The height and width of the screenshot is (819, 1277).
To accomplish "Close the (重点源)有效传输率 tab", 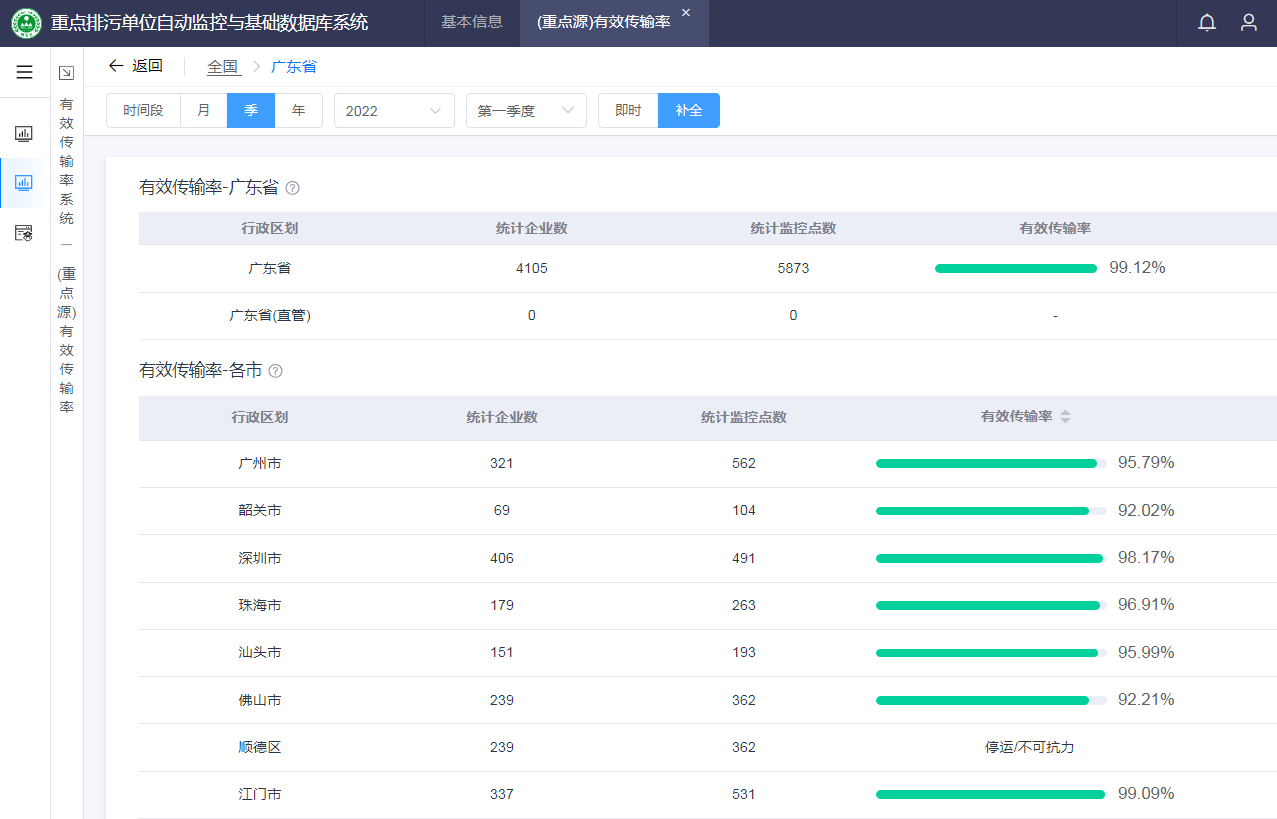I will (686, 12).
